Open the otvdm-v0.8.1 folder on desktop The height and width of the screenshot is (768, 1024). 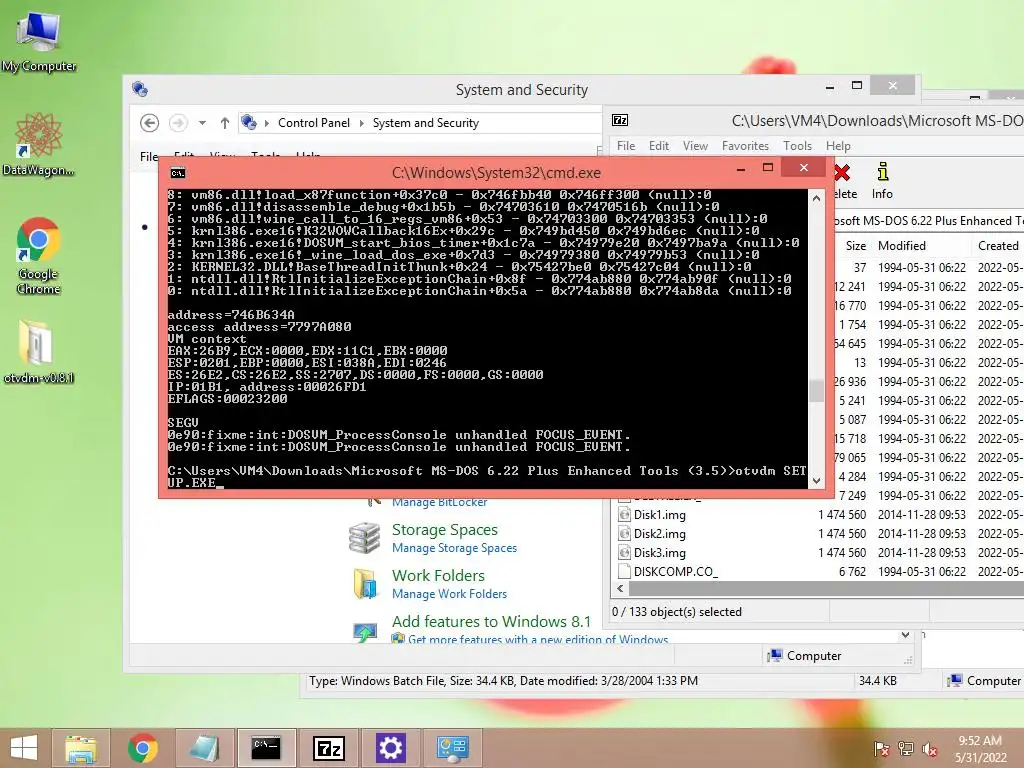pos(38,352)
